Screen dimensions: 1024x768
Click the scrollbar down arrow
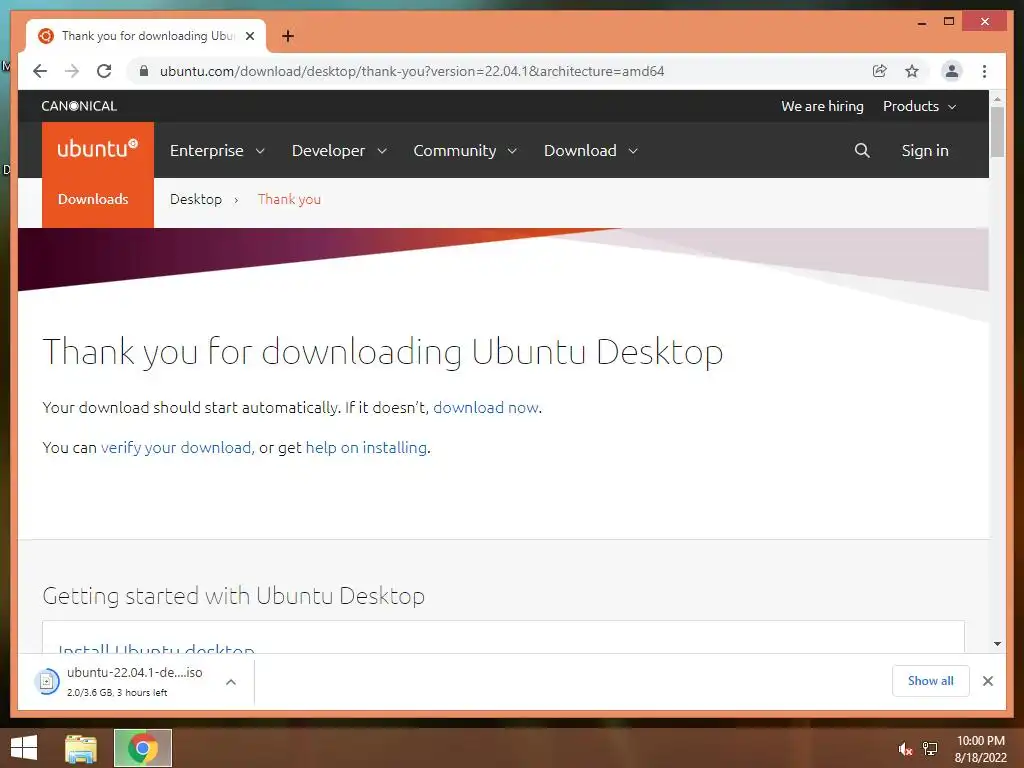coord(997,644)
